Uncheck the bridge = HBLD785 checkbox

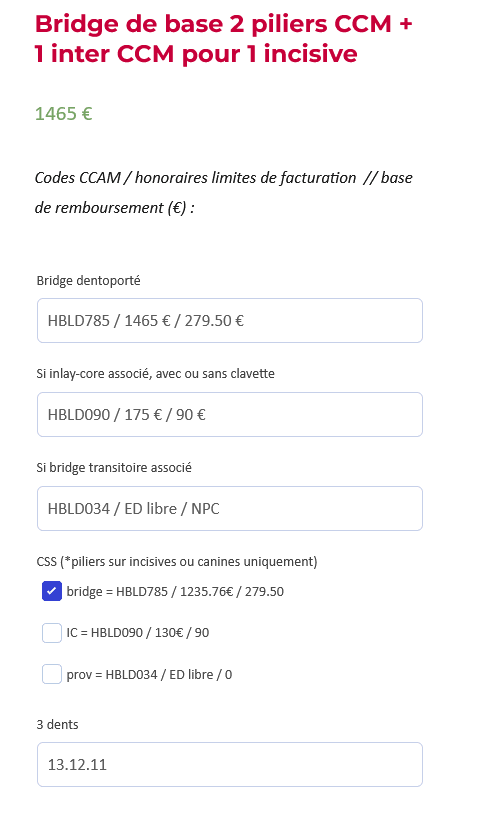52,591
